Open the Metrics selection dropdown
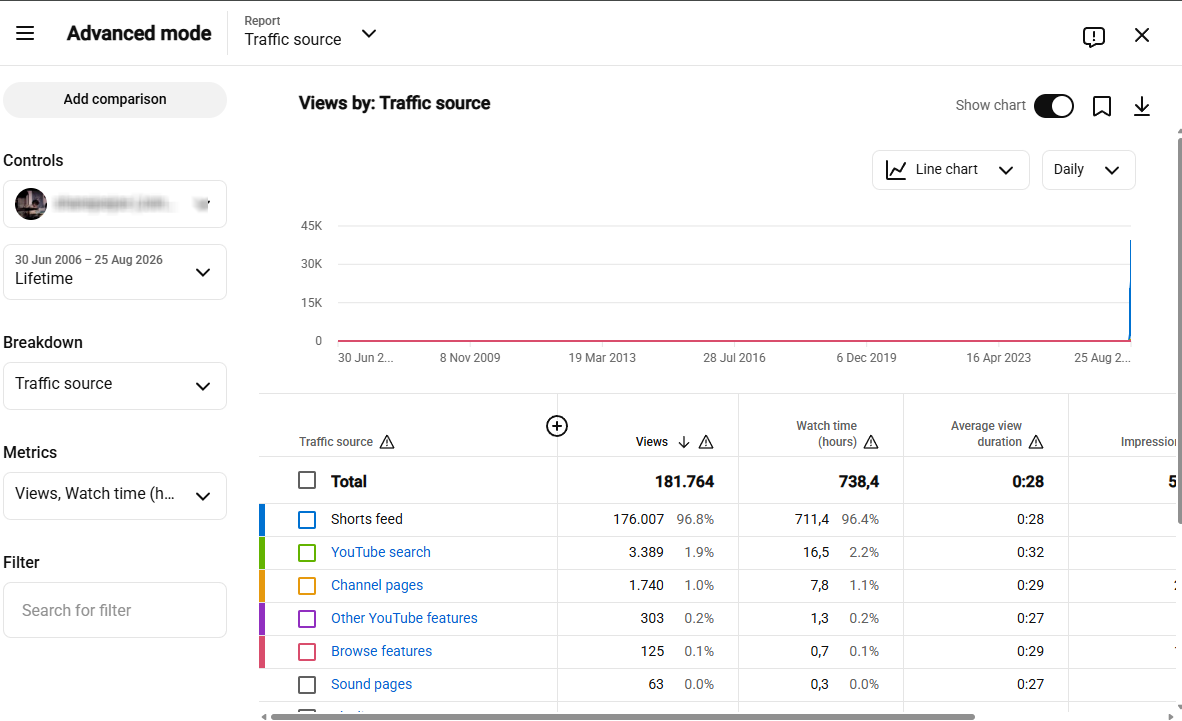The height and width of the screenshot is (721, 1182). 115,495
